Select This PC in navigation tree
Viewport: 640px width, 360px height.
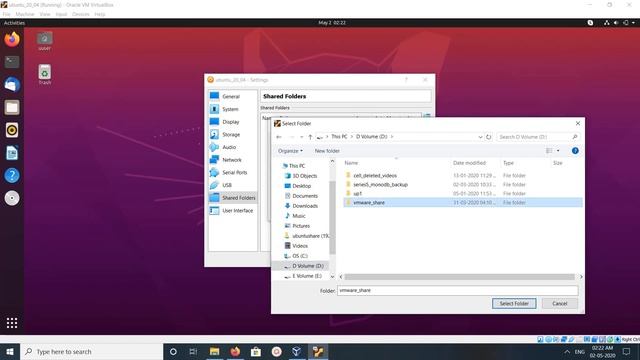click(297, 166)
